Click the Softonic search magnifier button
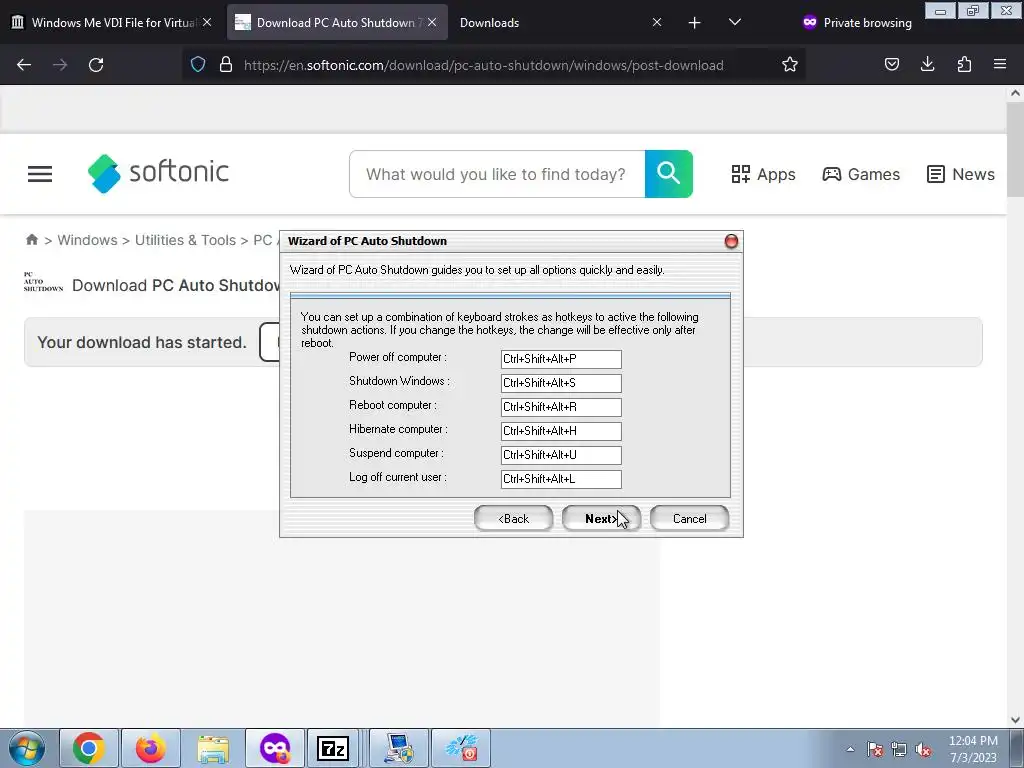 click(669, 174)
